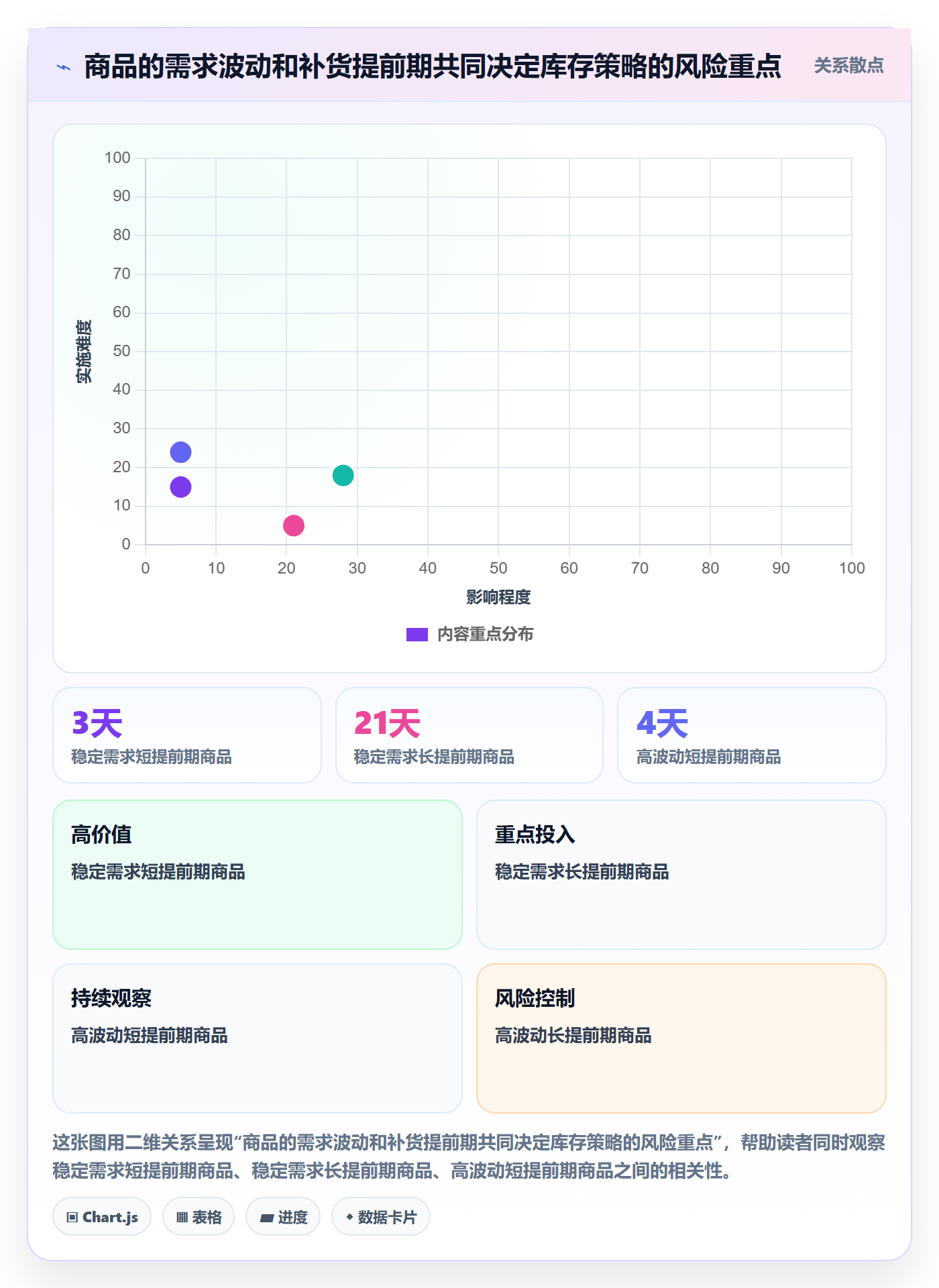Click the 关系散点 label in the header
This screenshot has height=1288, width=939.
pos(848,66)
